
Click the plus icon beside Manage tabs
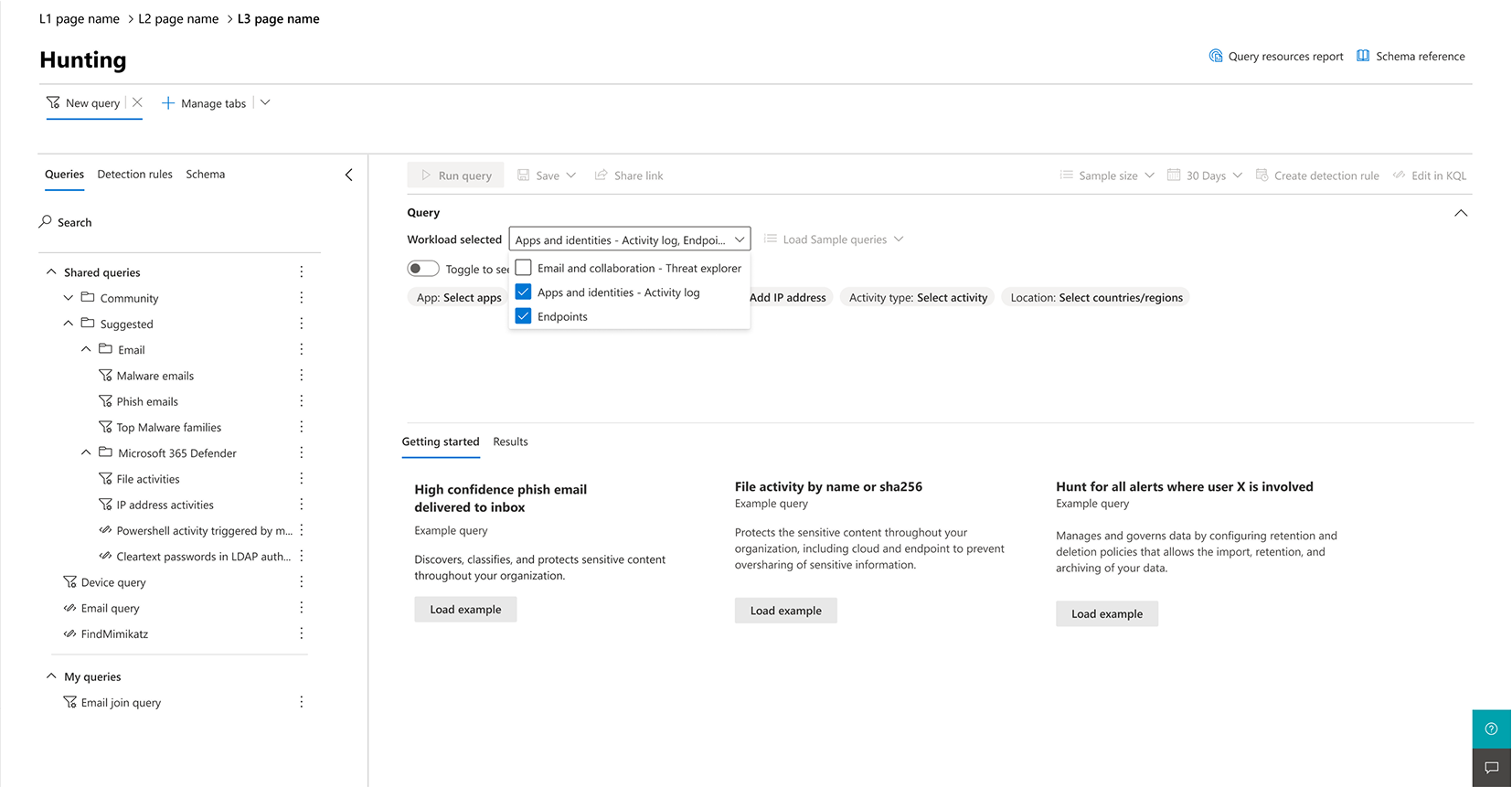click(x=168, y=103)
